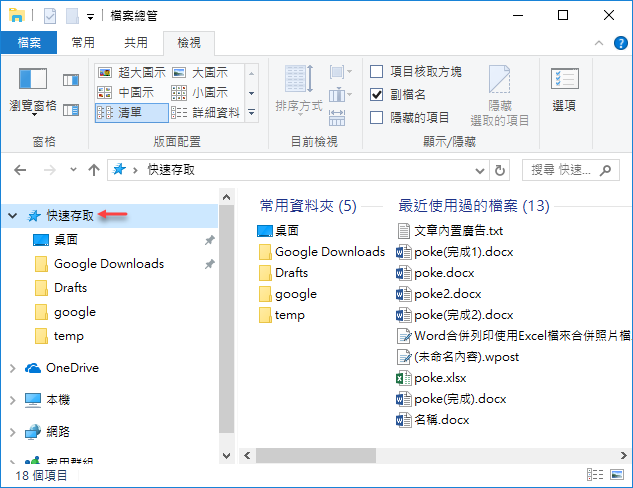This screenshot has height=488, width=633.
Task: Click 隱藏選取的項目 hide selected items
Action: [500, 96]
